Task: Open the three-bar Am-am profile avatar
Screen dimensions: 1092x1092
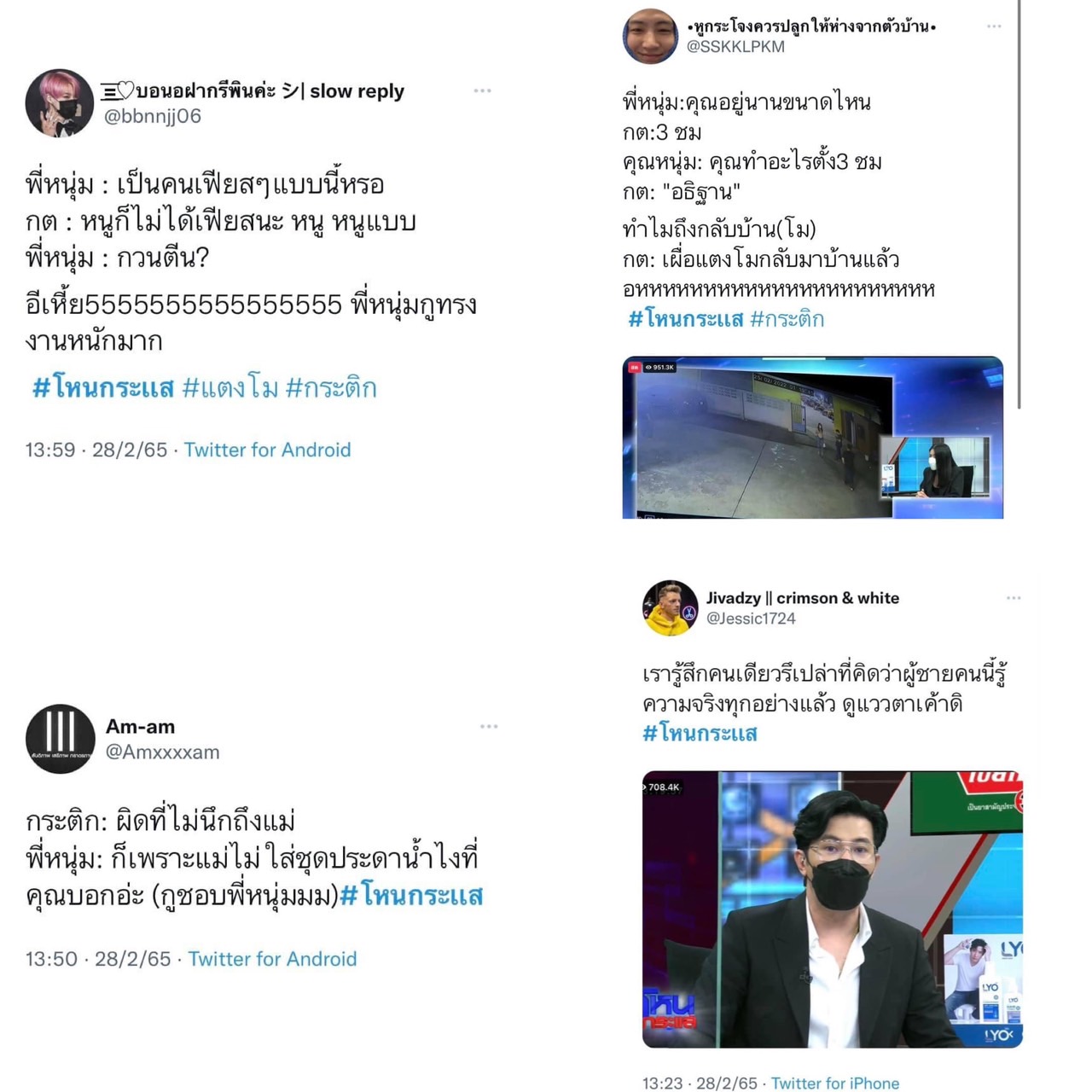Action: tap(60, 739)
